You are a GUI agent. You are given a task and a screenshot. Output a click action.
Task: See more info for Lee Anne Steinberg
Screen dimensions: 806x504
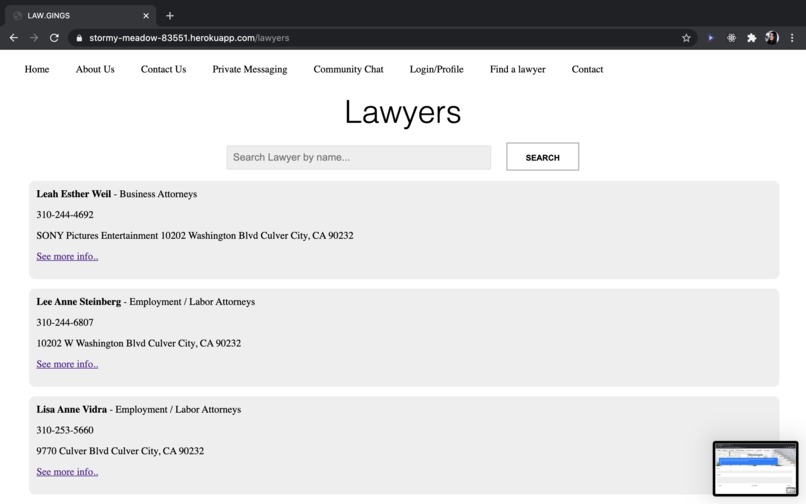(67, 364)
